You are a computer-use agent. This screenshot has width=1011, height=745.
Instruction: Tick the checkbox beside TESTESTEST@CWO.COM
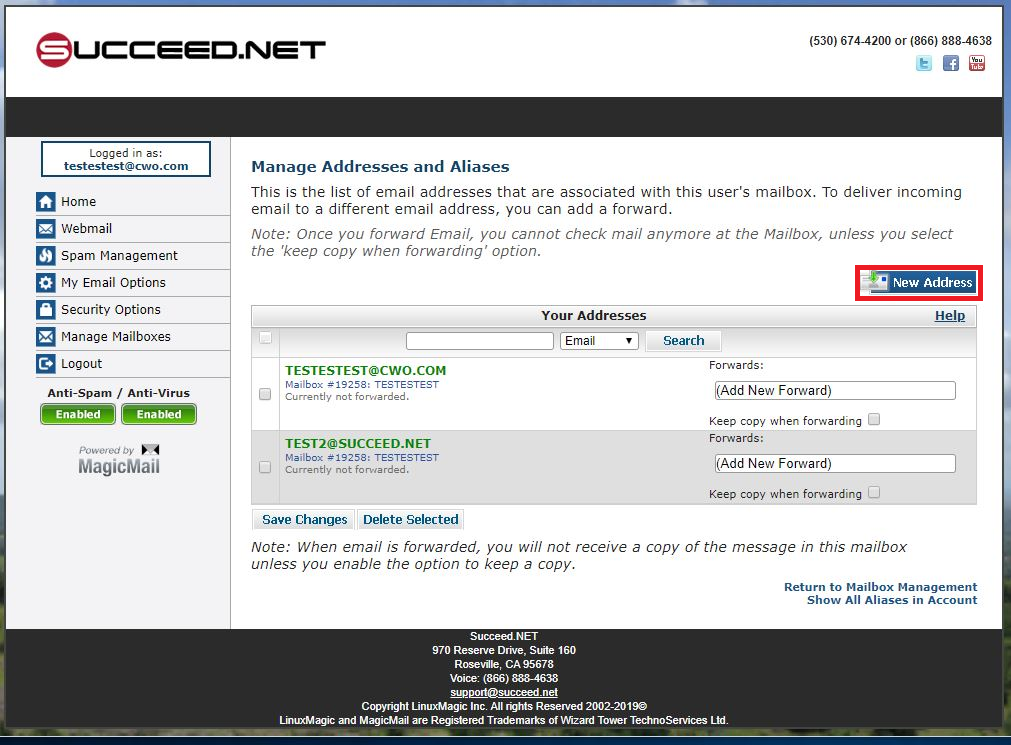(x=265, y=394)
